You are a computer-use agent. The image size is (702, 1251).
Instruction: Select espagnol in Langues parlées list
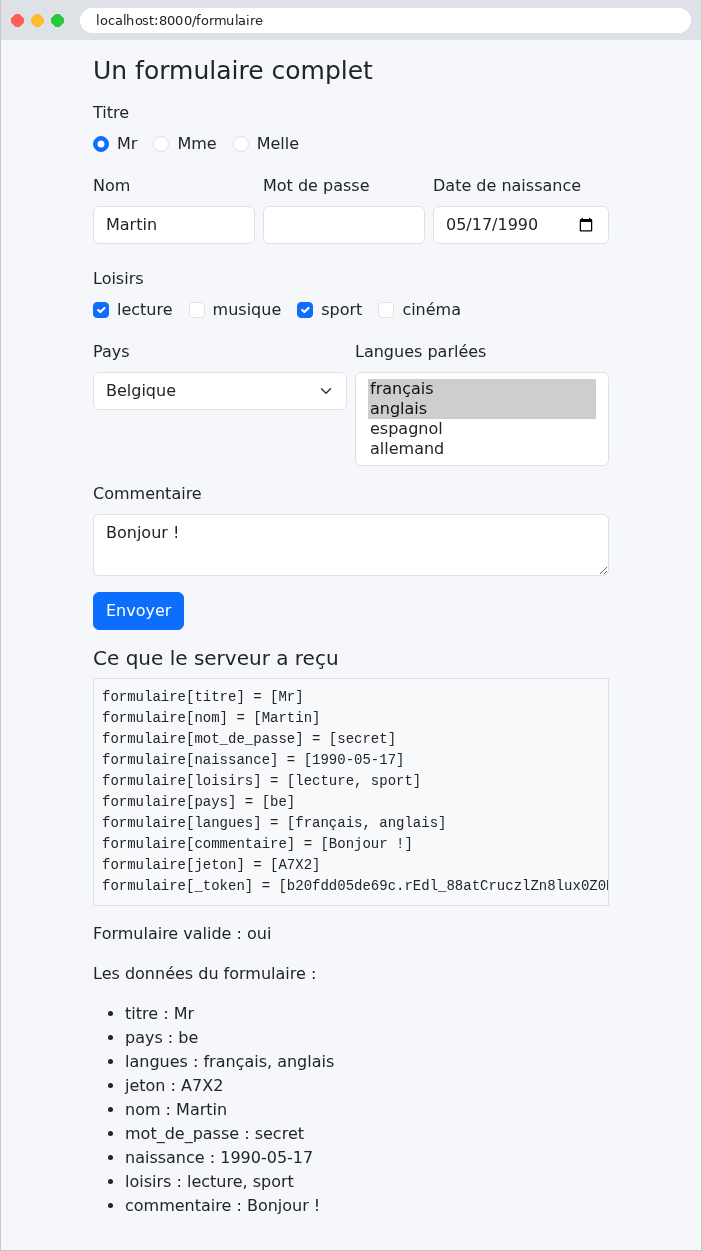coord(482,429)
